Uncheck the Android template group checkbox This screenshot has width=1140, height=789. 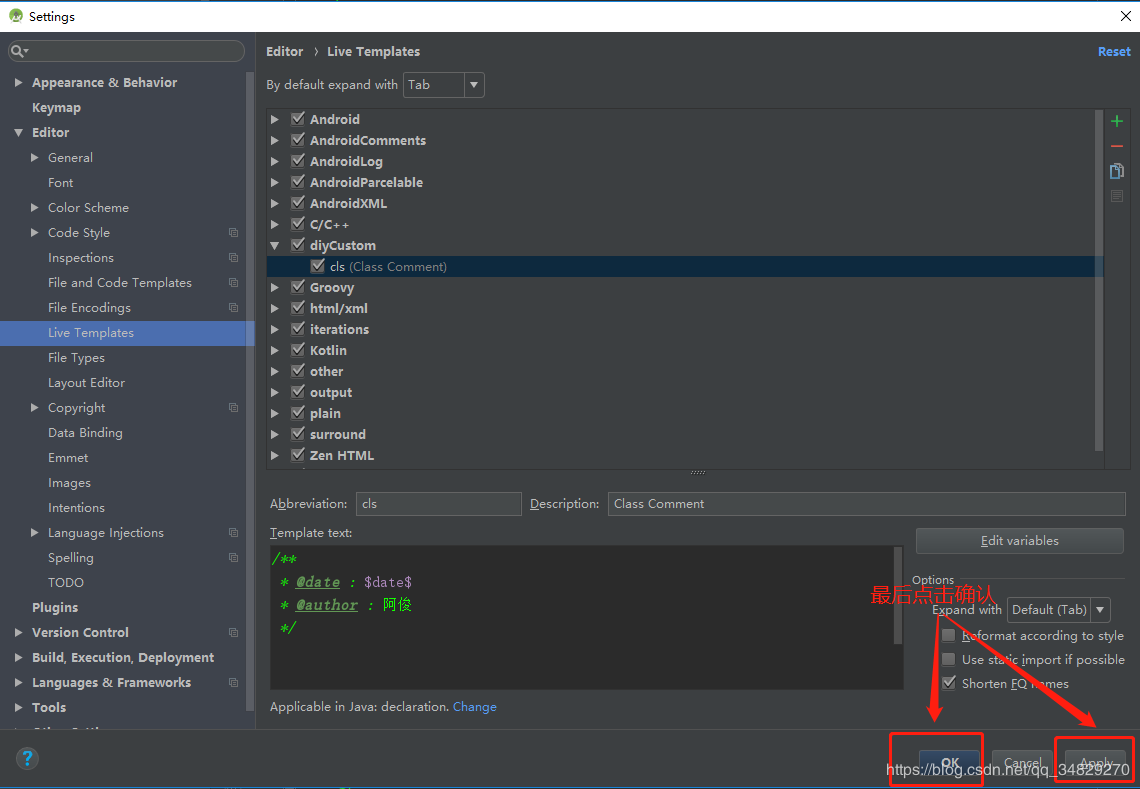[x=297, y=119]
